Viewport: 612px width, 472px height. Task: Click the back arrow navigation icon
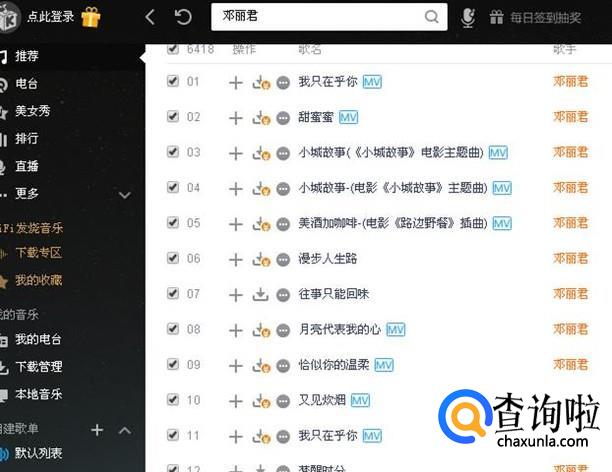pyautogui.click(x=150, y=17)
